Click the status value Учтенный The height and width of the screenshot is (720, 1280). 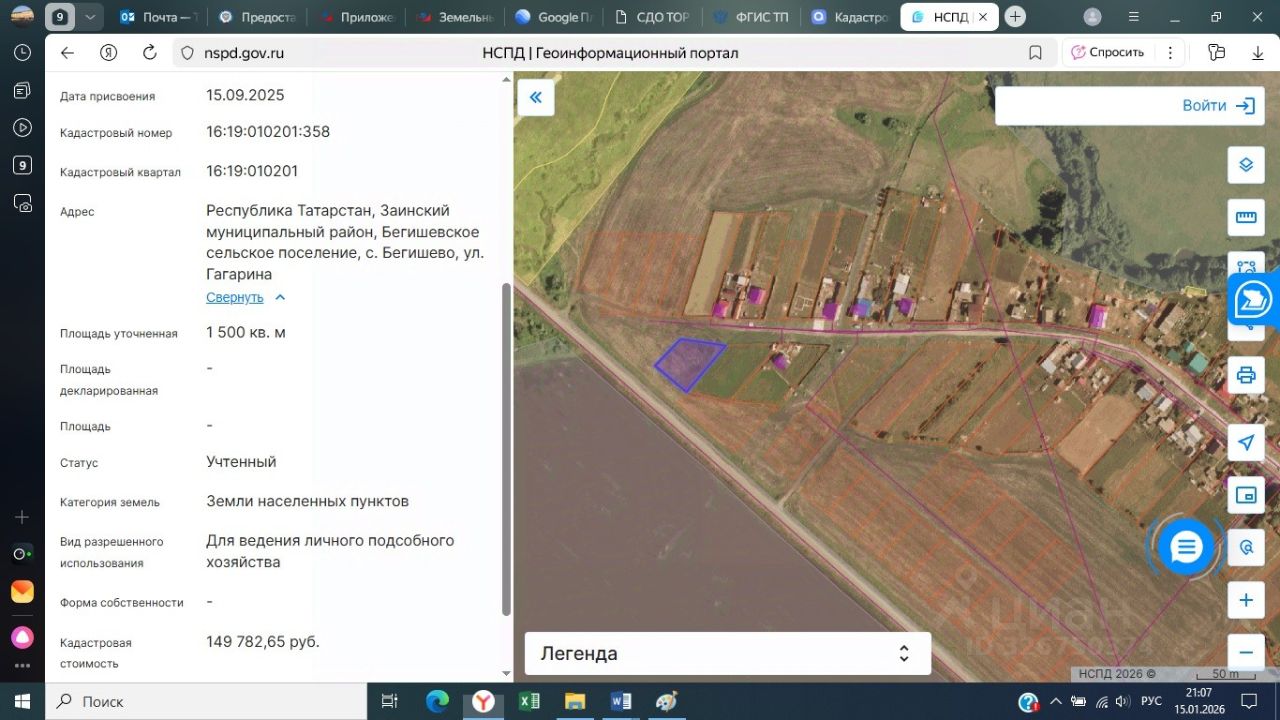(x=241, y=462)
